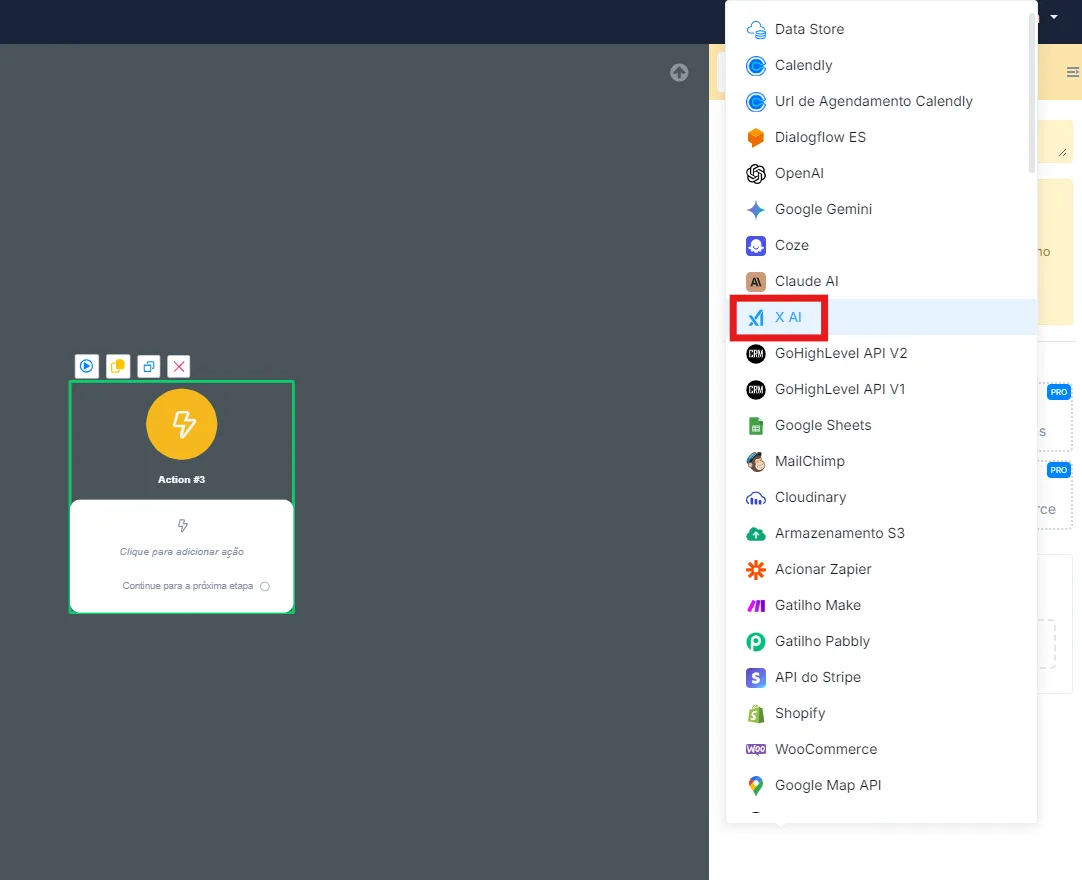Click the Coze logo icon

click(x=756, y=245)
